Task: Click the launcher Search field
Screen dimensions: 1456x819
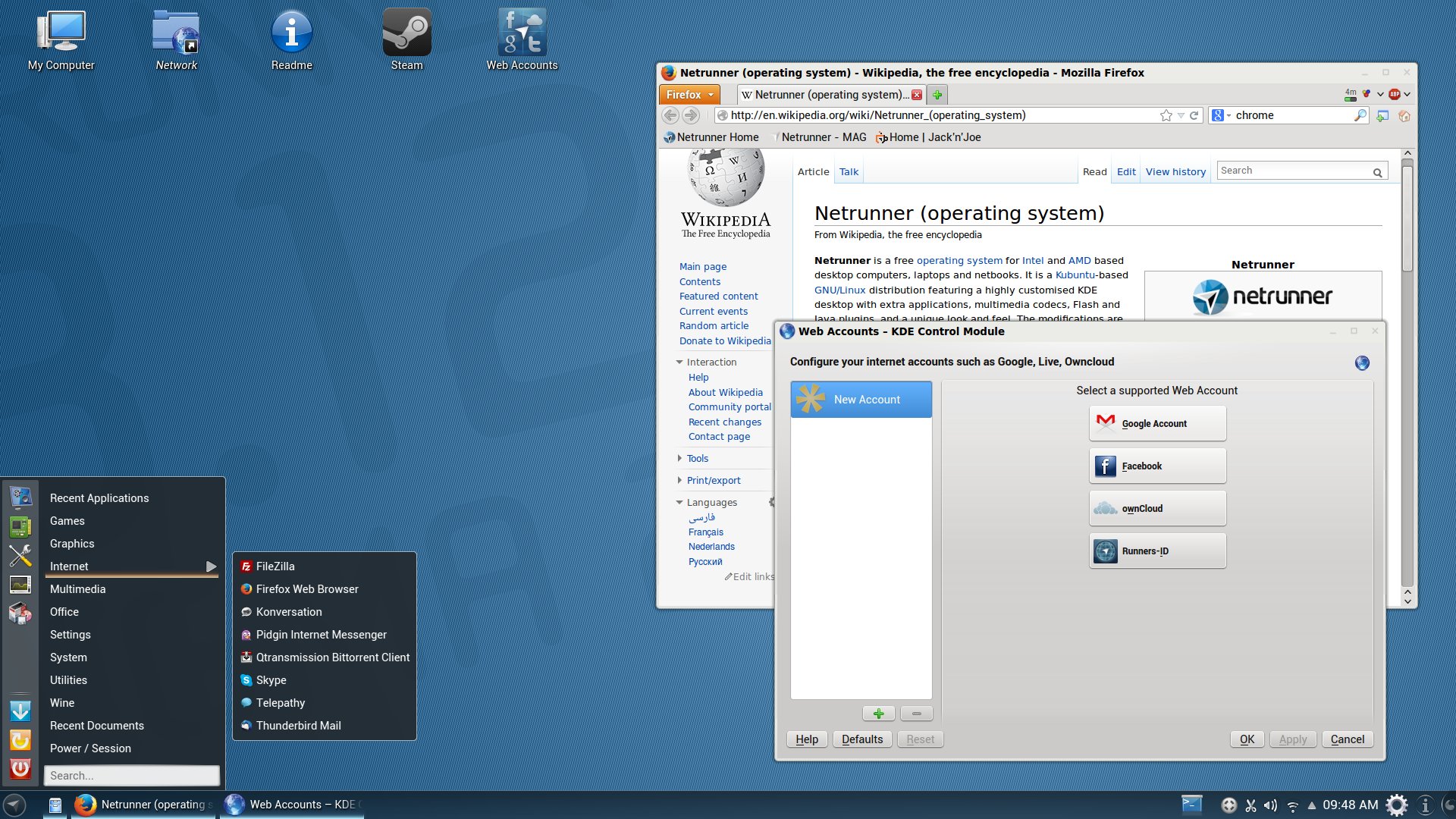Action: 132,776
